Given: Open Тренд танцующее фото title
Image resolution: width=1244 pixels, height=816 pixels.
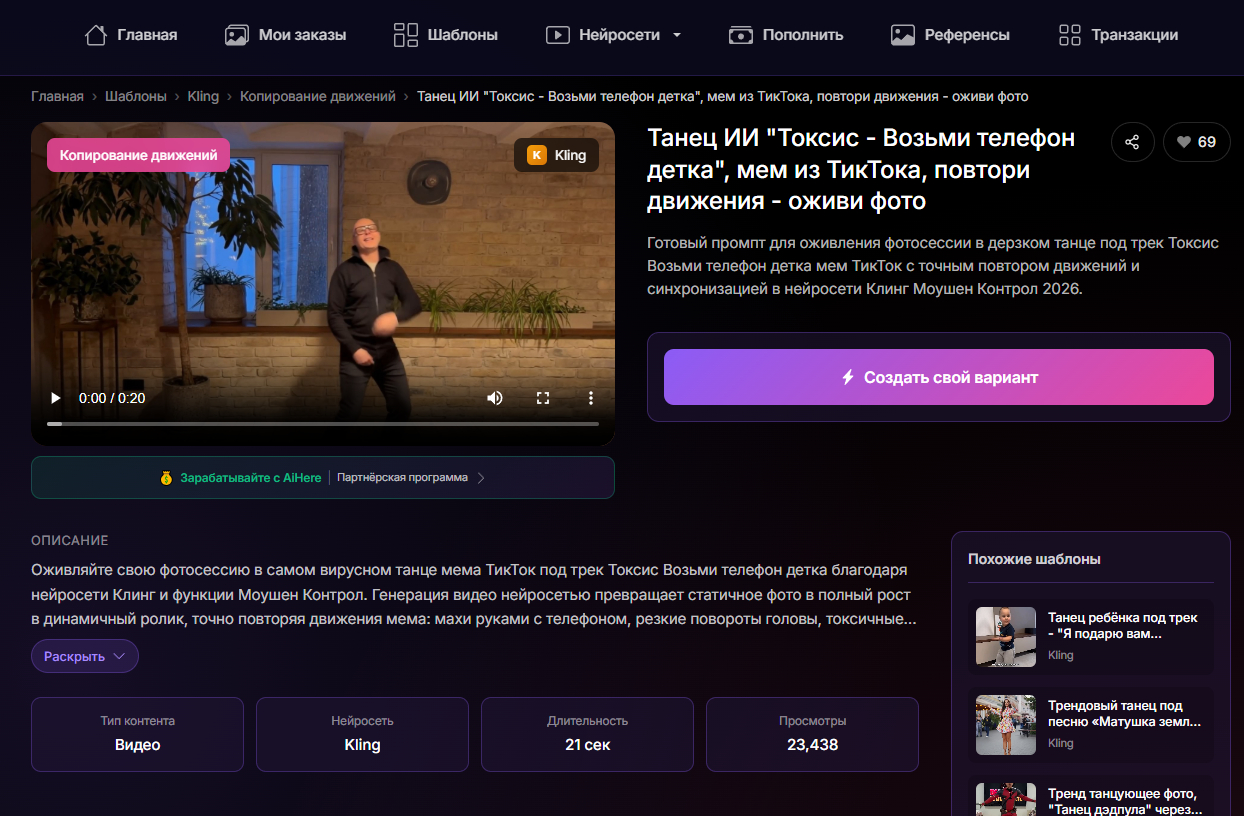Looking at the screenshot, I should click(x=1124, y=801).
